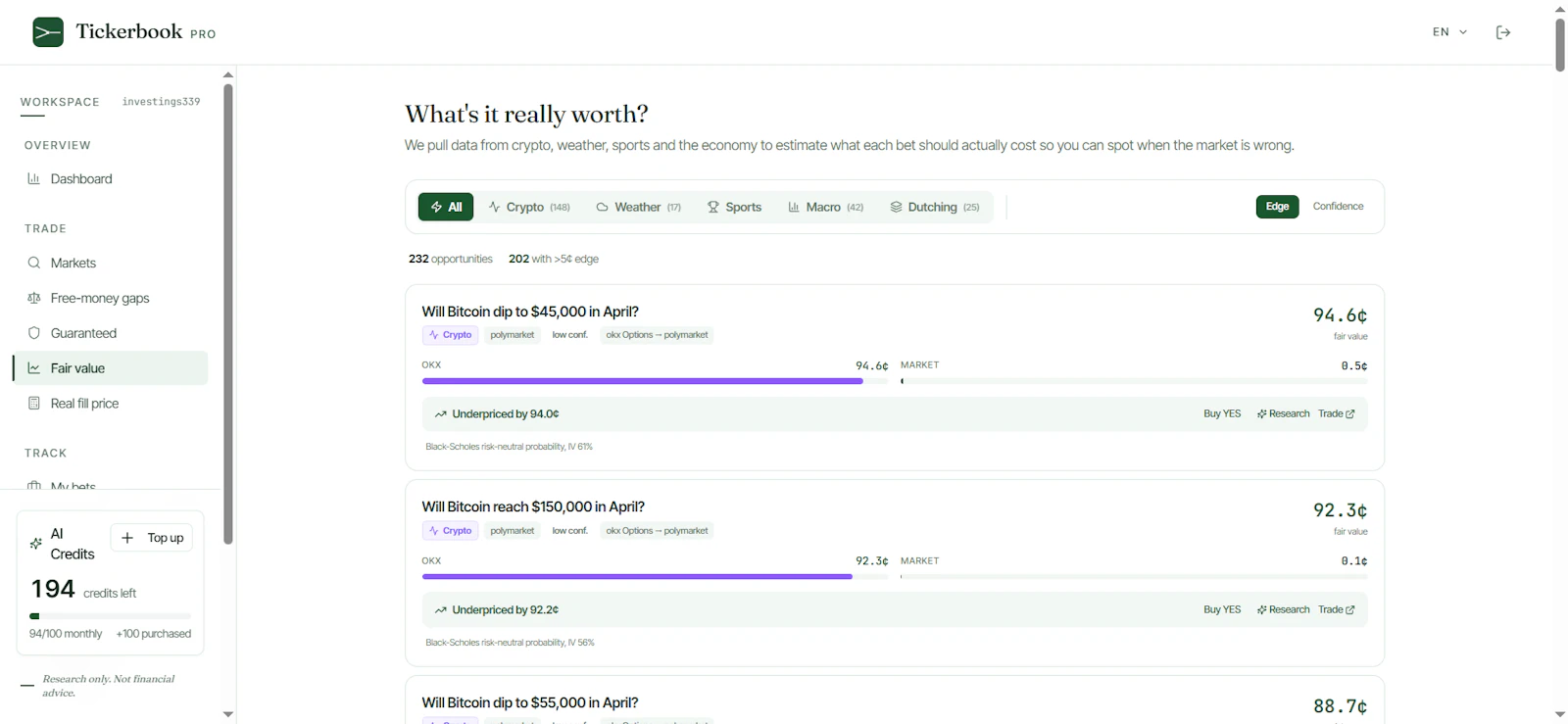
Task: Click the logout icon in header
Action: tap(1503, 32)
